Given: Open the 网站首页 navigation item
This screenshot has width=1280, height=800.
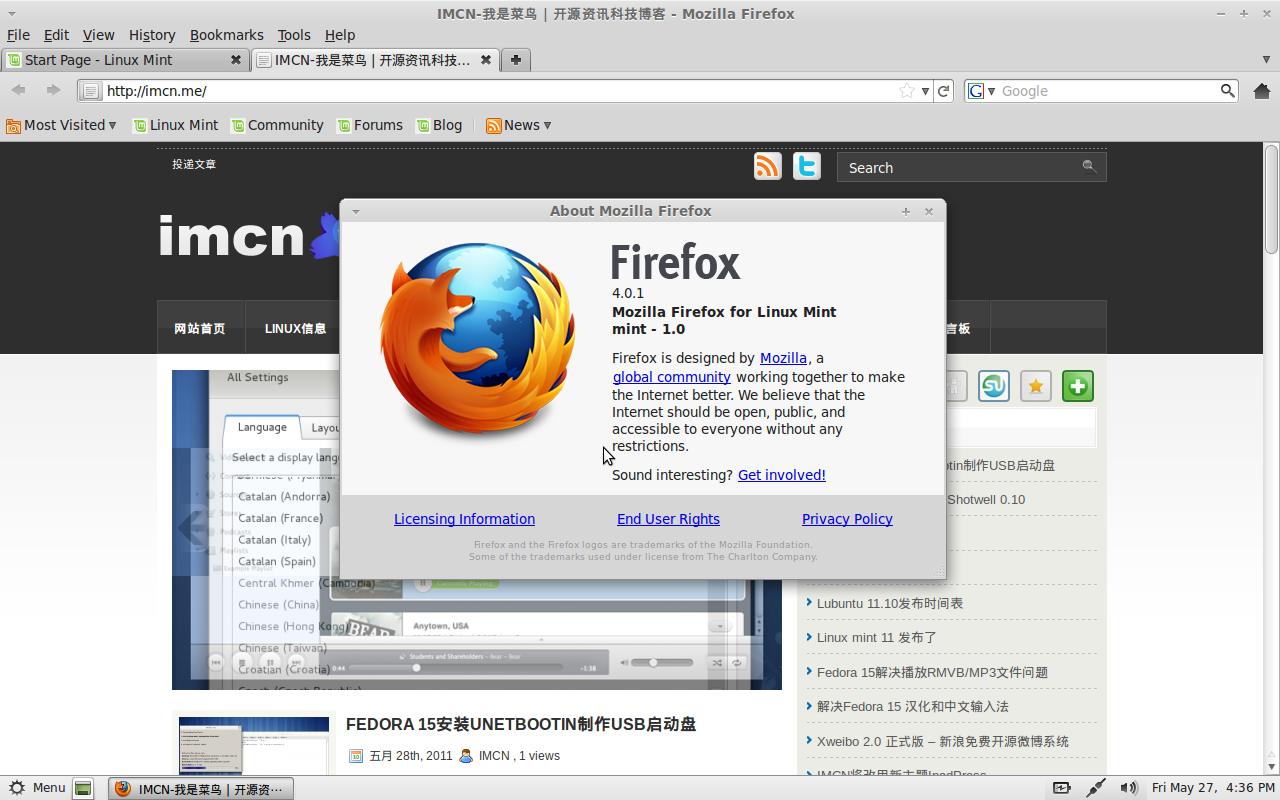Looking at the screenshot, I should (x=200, y=328).
